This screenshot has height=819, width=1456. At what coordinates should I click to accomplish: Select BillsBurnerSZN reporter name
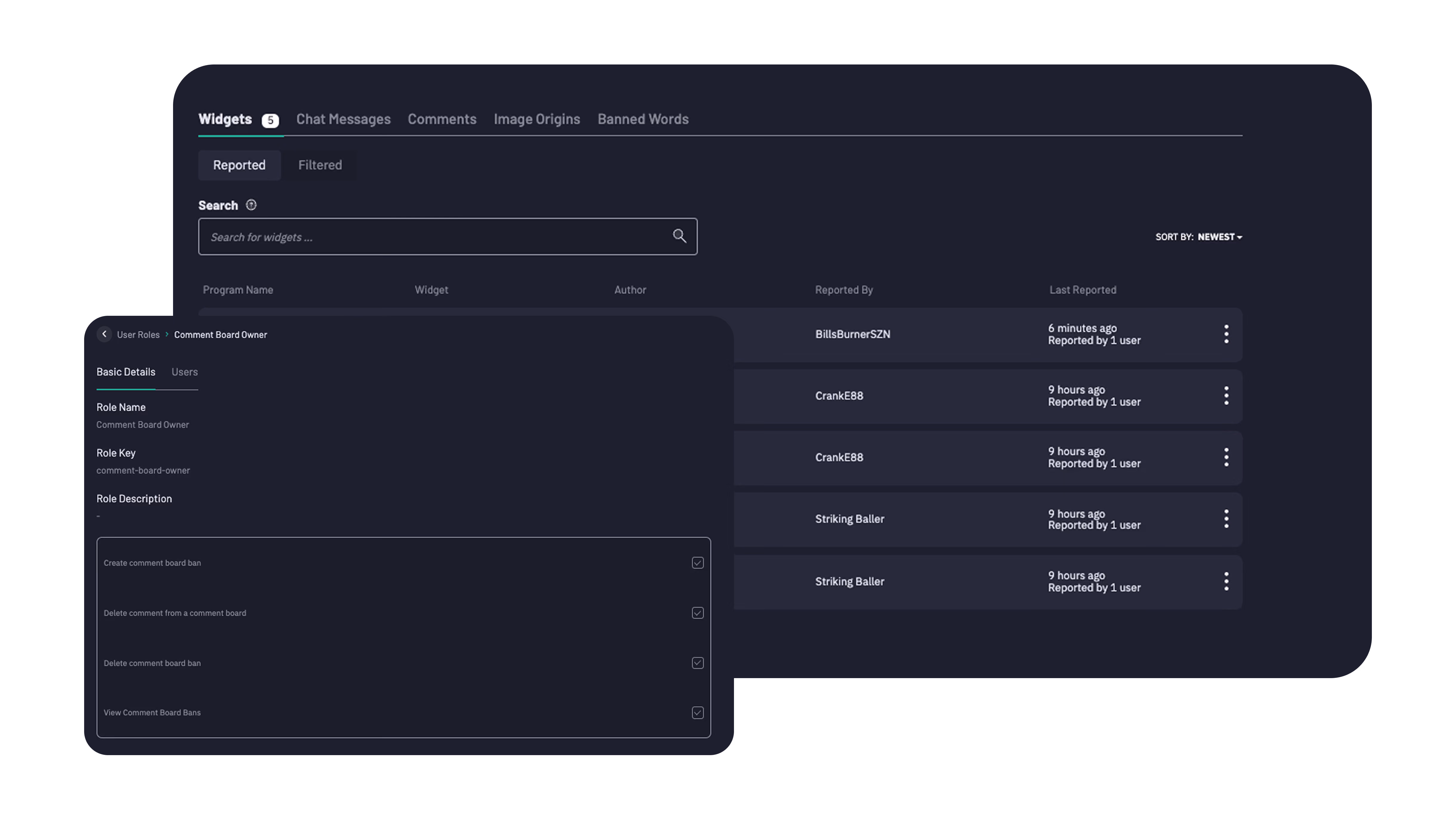852,334
